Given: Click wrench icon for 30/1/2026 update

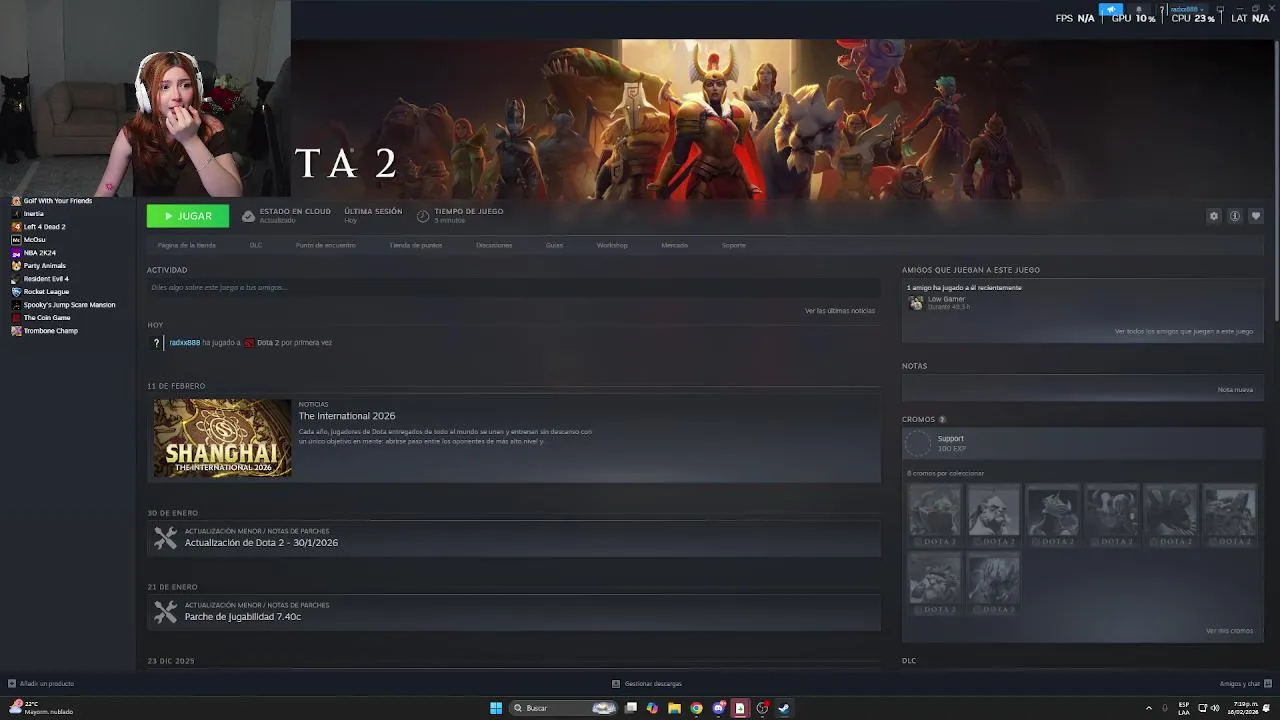Looking at the screenshot, I should (x=165, y=538).
